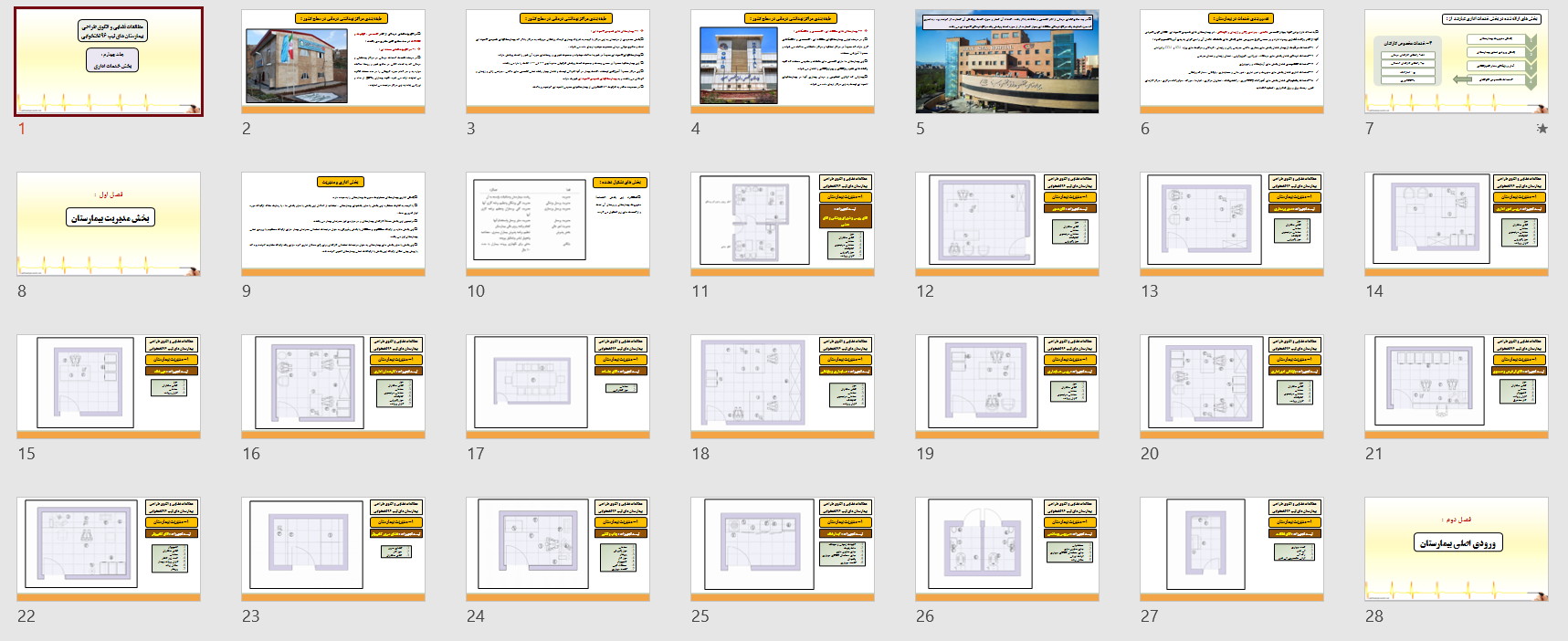Screen dimensions: 1568x641
Task: Choose slide 19 floor plan thumbnail
Action: 1007,386
